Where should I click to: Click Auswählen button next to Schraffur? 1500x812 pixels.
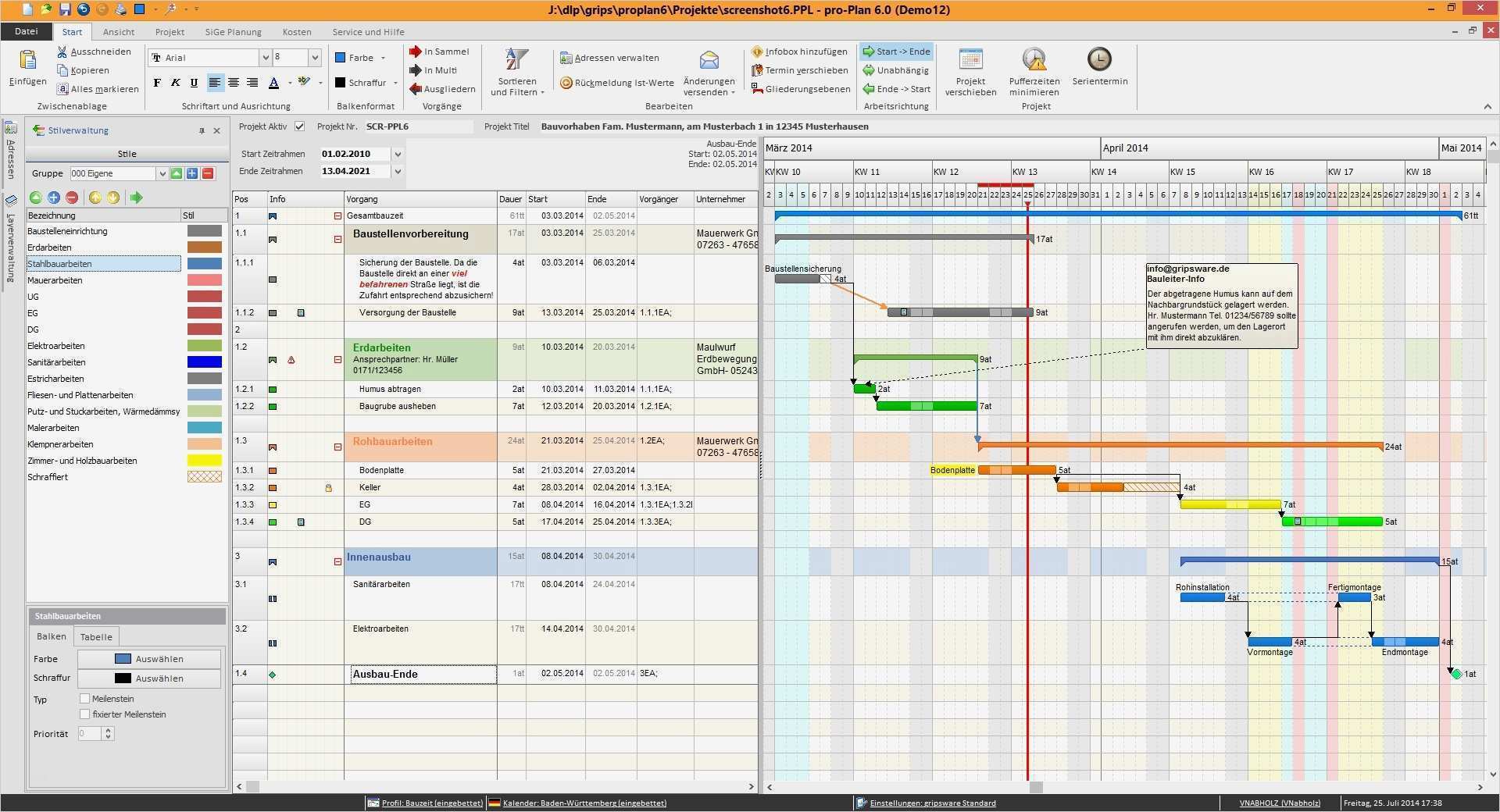click(149, 678)
